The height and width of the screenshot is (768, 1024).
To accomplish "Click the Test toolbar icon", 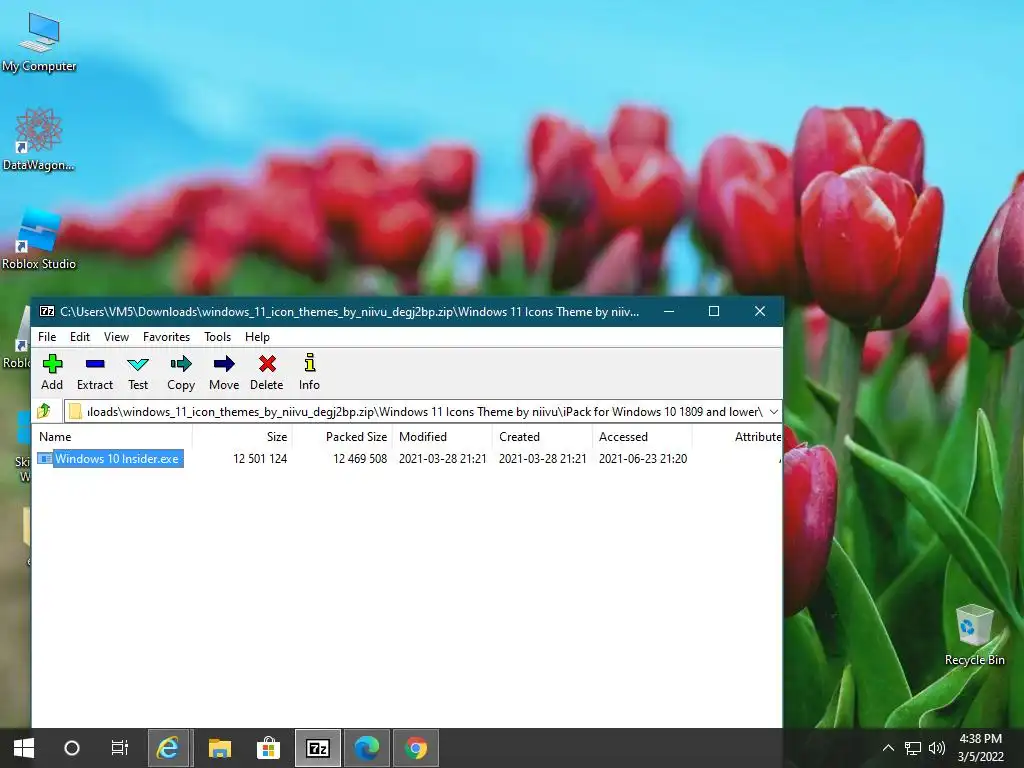I will click(138, 373).
